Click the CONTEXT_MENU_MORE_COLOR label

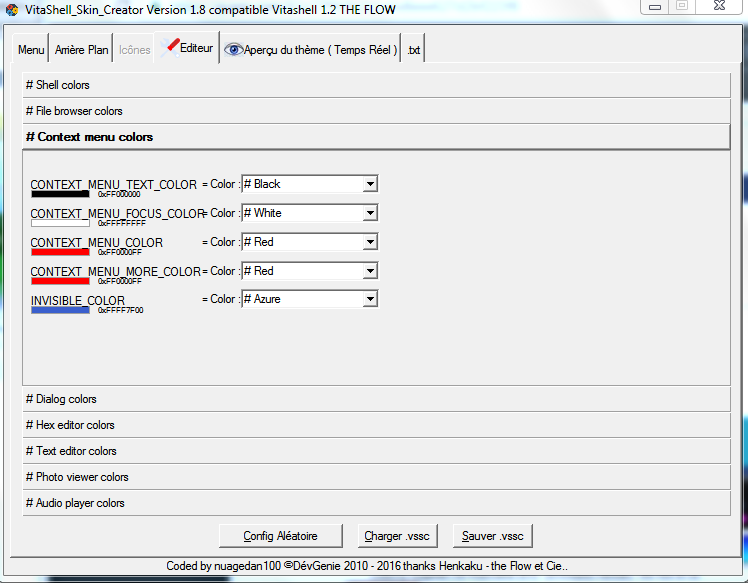[116, 272]
